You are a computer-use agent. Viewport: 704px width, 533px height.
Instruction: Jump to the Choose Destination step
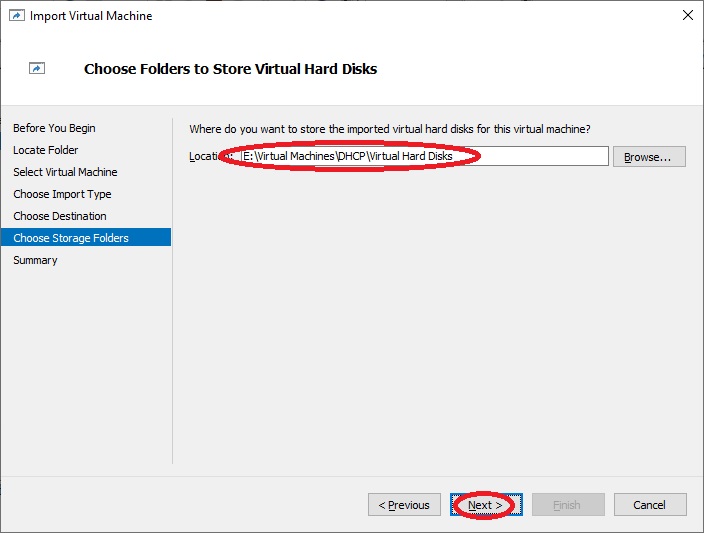pyautogui.click(x=60, y=216)
